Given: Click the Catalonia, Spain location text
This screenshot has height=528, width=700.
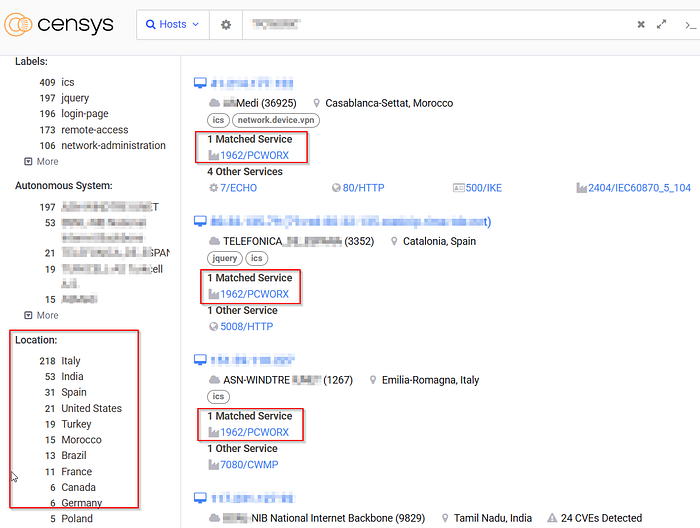Looking at the screenshot, I should pos(439,241).
